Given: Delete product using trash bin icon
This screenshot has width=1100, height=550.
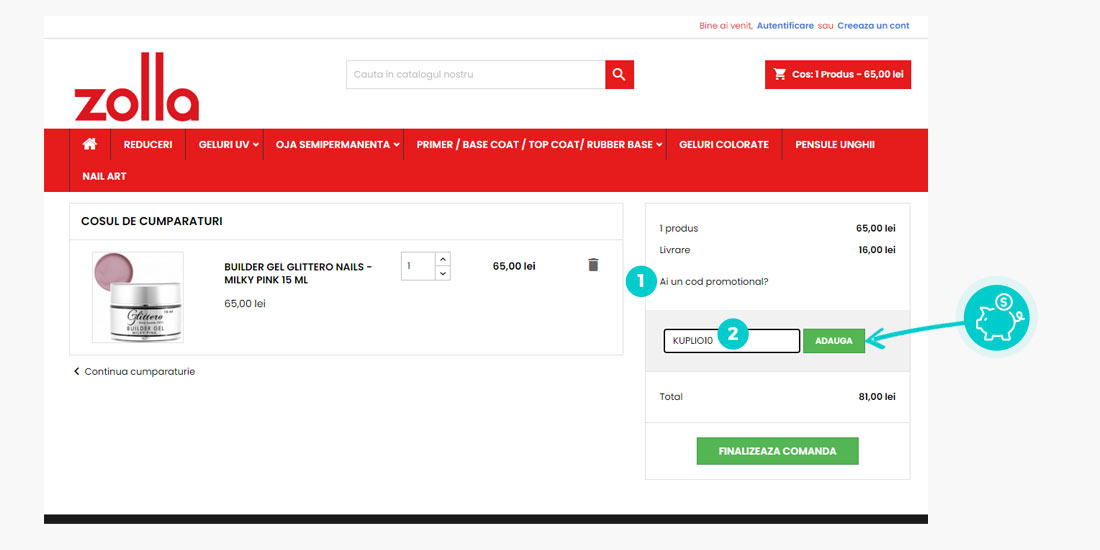Looking at the screenshot, I should (593, 265).
